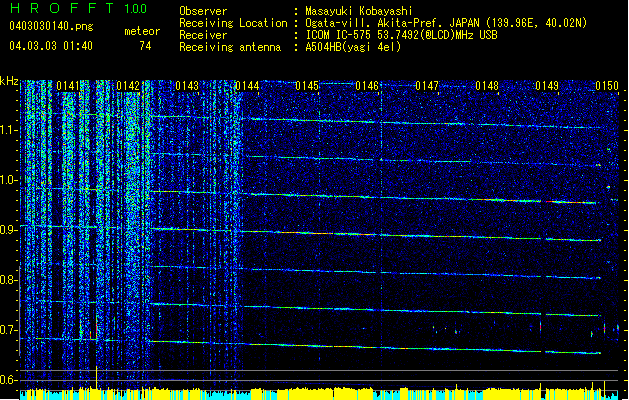Screen dimensions: 629x400
Task: Select the 0149 time label
Action: [x=547, y=86]
